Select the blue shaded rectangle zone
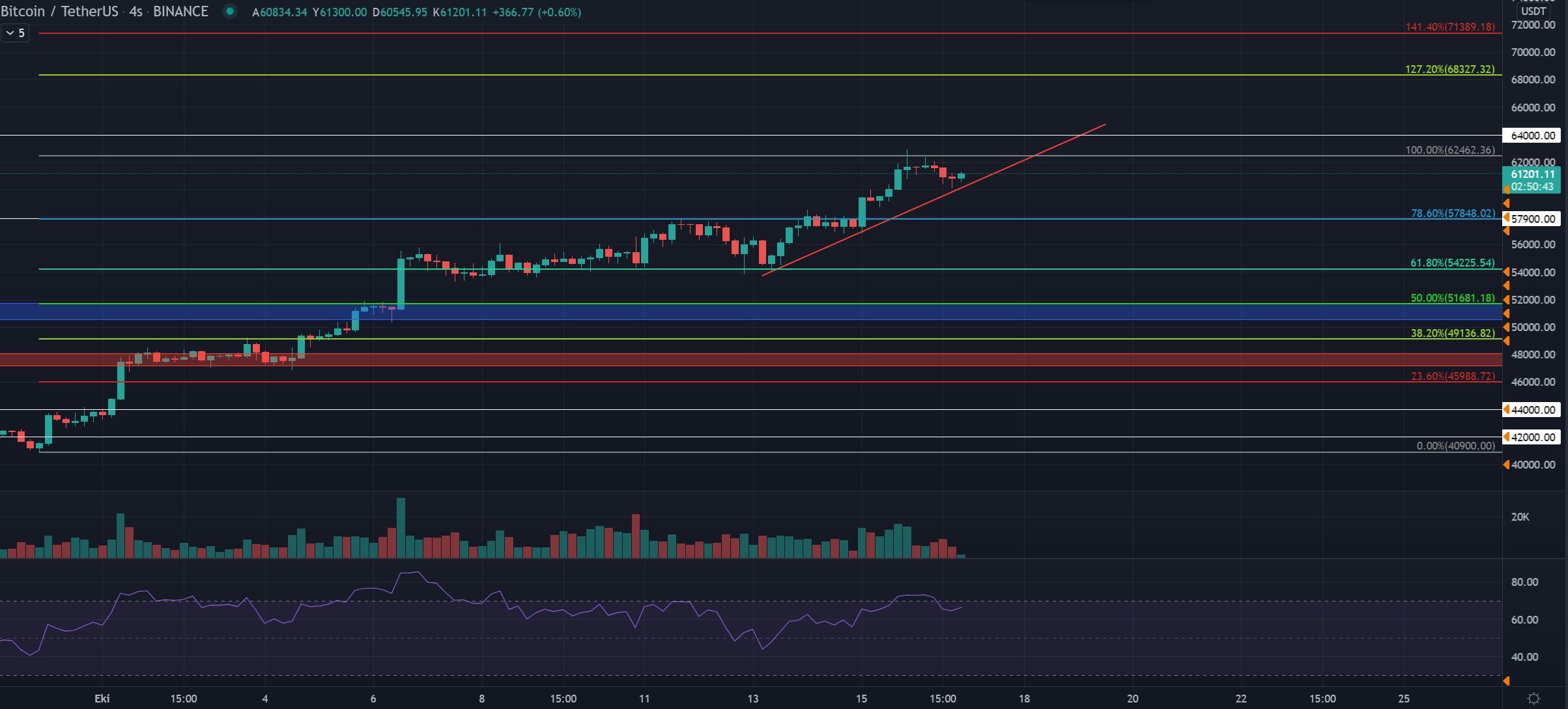Image resolution: width=1568 pixels, height=709 pixels. click(x=651, y=312)
